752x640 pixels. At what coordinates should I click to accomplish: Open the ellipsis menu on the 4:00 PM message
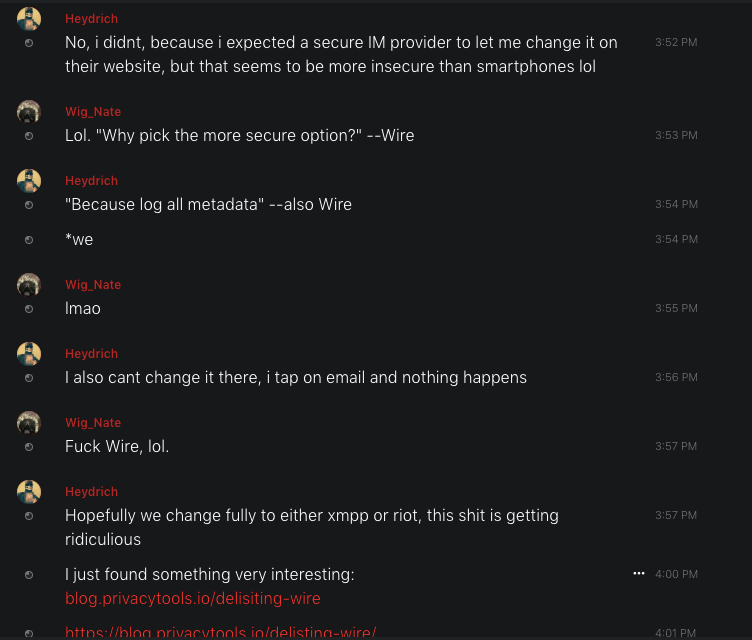tap(639, 574)
